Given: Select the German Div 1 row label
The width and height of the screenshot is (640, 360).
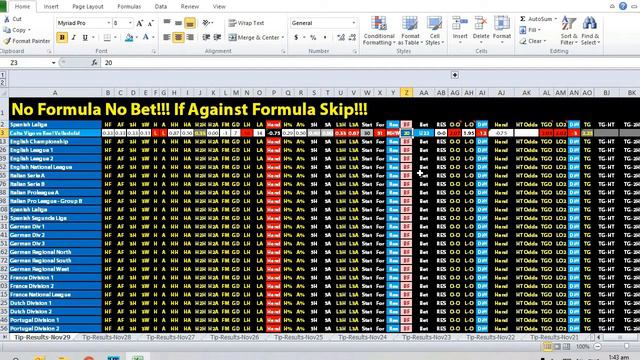Looking at the screenshot, I should 55,227.
